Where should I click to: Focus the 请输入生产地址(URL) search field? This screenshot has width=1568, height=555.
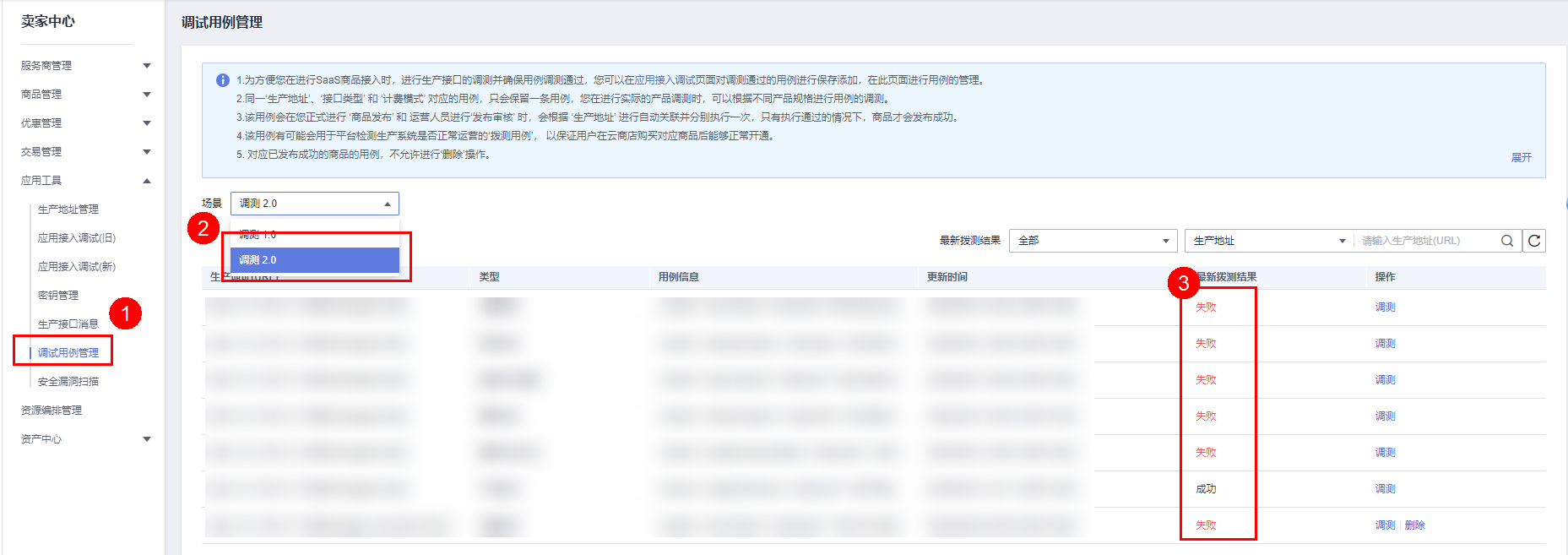tap(1427, 241)
